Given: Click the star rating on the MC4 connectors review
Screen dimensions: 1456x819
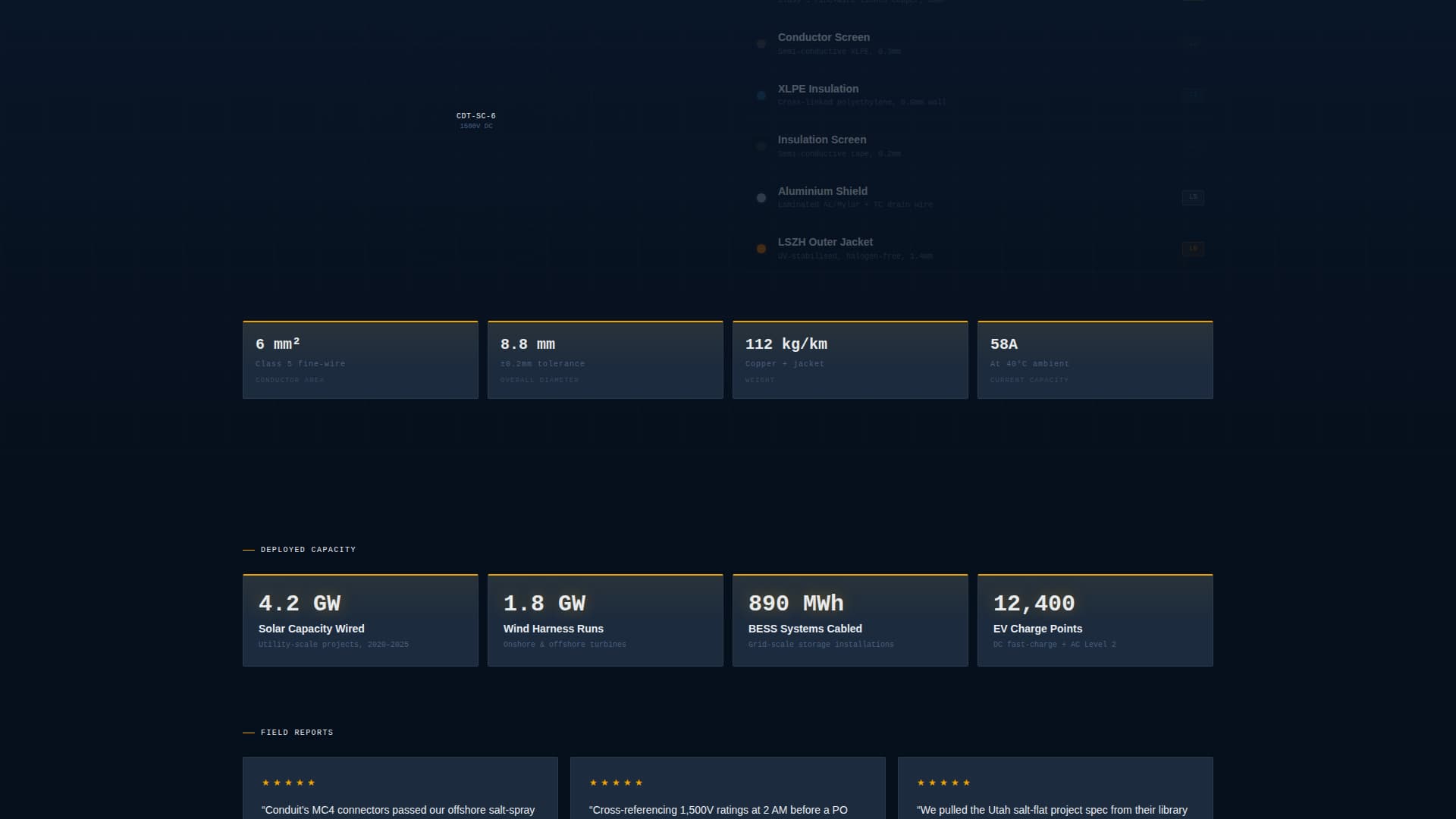Looking at the screenshot, I should [288, 783].
